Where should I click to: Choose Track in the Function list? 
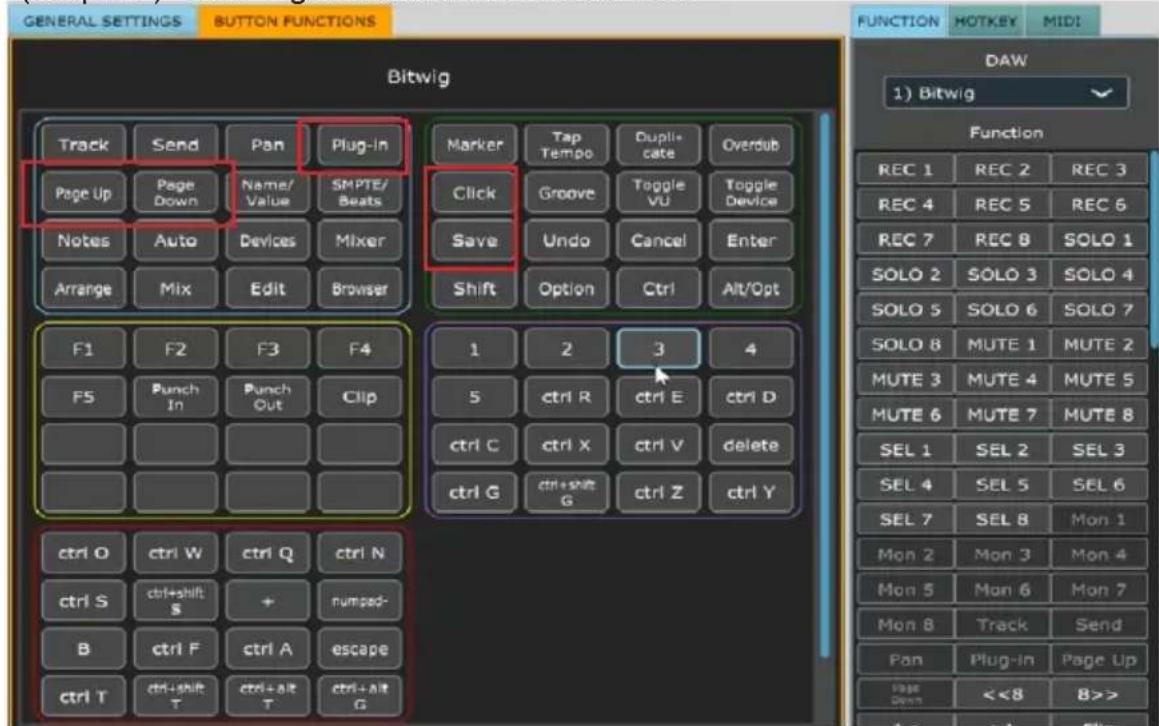[x=1002, y=625]
